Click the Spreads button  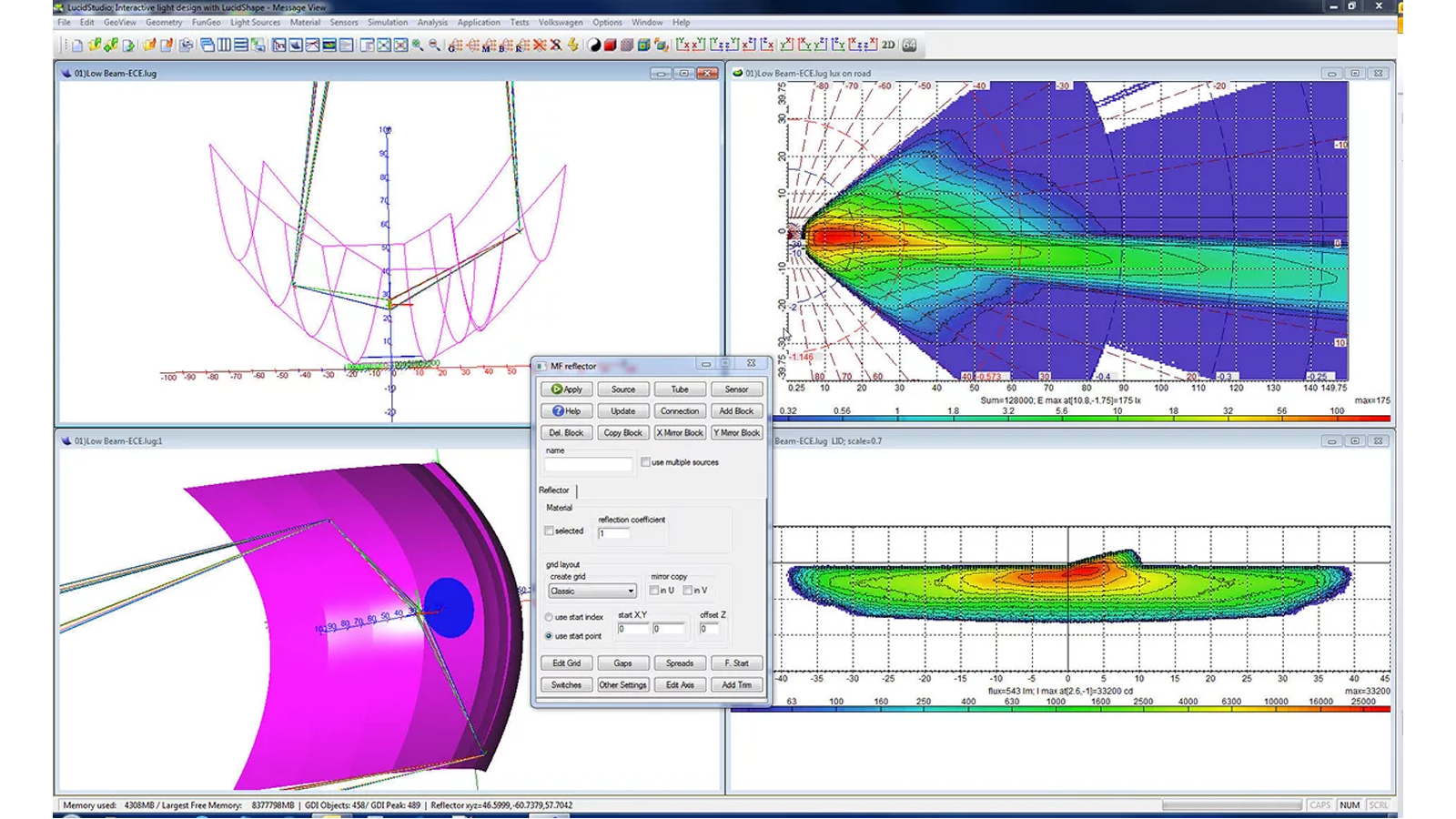point(680,662)
